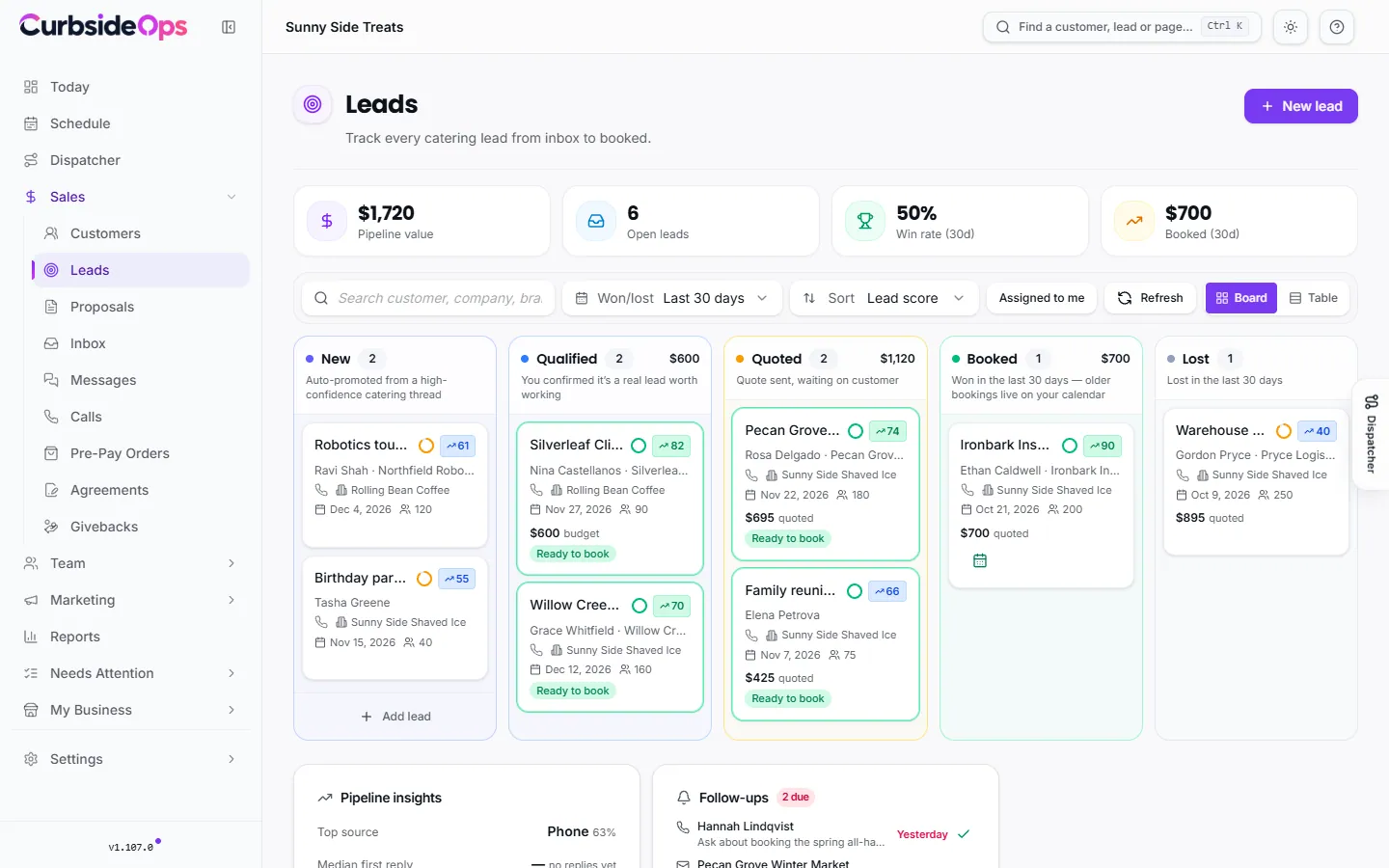This screenshot has width=1389, height=868.
Task: Click the sun theme icon in header
Action: click(1291, 27)
